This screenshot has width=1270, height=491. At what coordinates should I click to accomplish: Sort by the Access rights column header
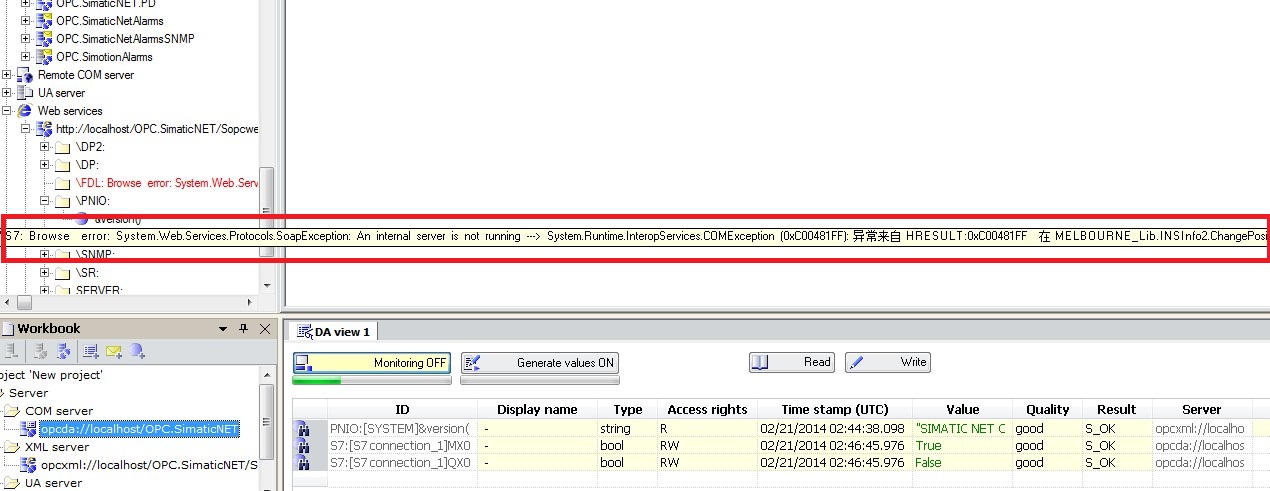click(x=707, y=409)
